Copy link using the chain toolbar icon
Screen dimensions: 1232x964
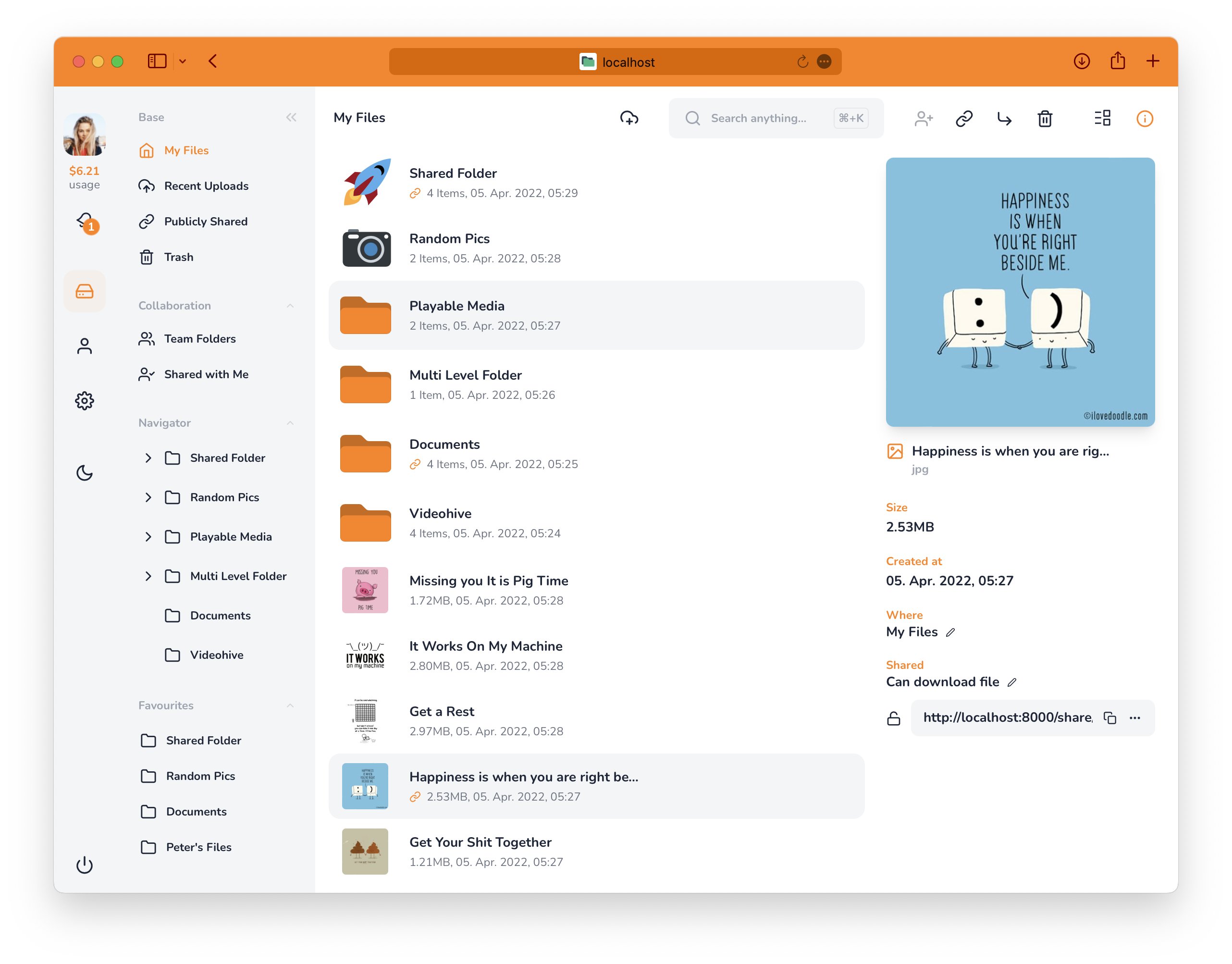pyautogui.click(x=964, y=119)
